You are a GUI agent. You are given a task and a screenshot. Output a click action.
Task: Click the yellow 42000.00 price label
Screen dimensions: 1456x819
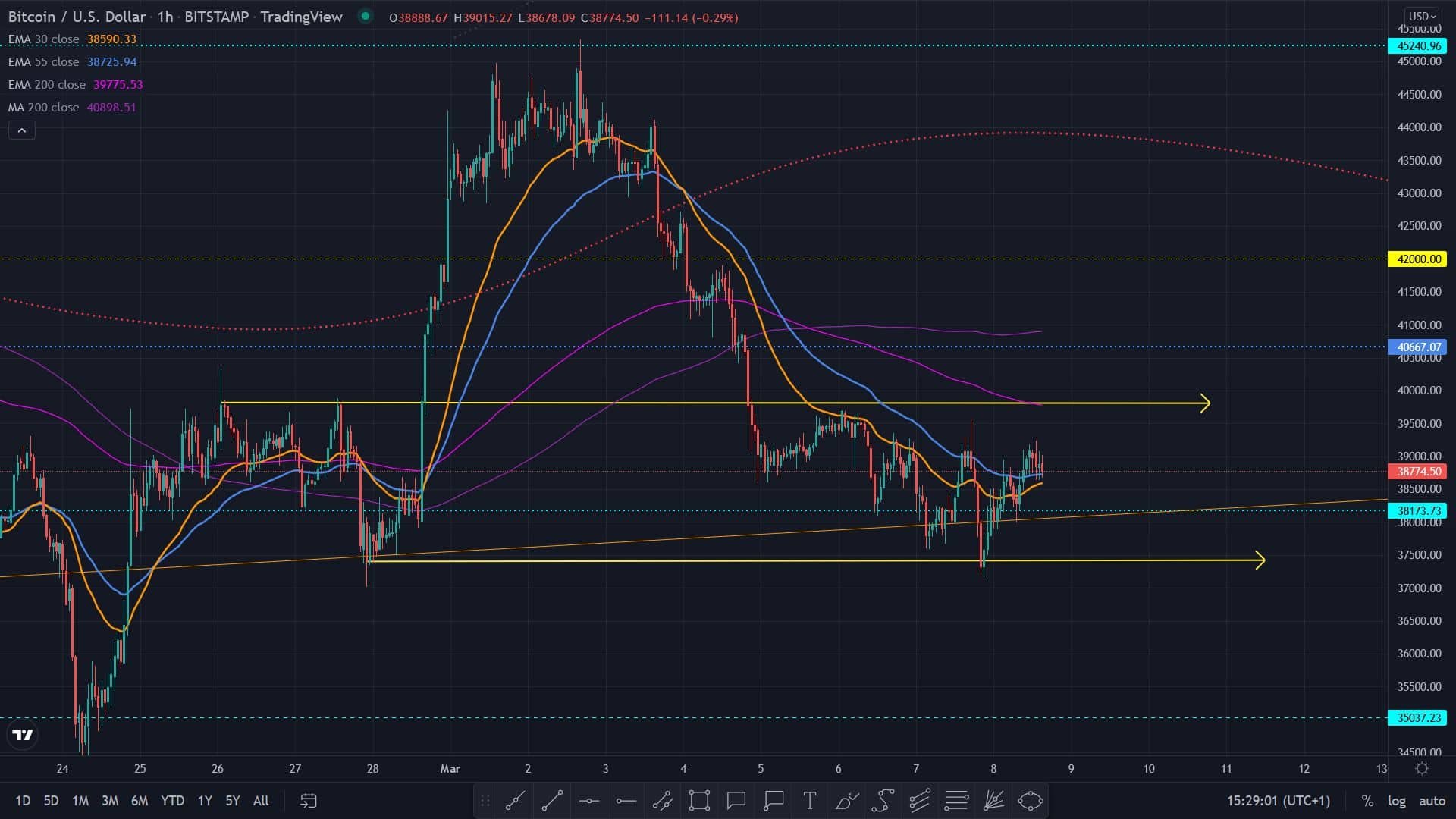pyautogui.click(x=1417, y=259)
